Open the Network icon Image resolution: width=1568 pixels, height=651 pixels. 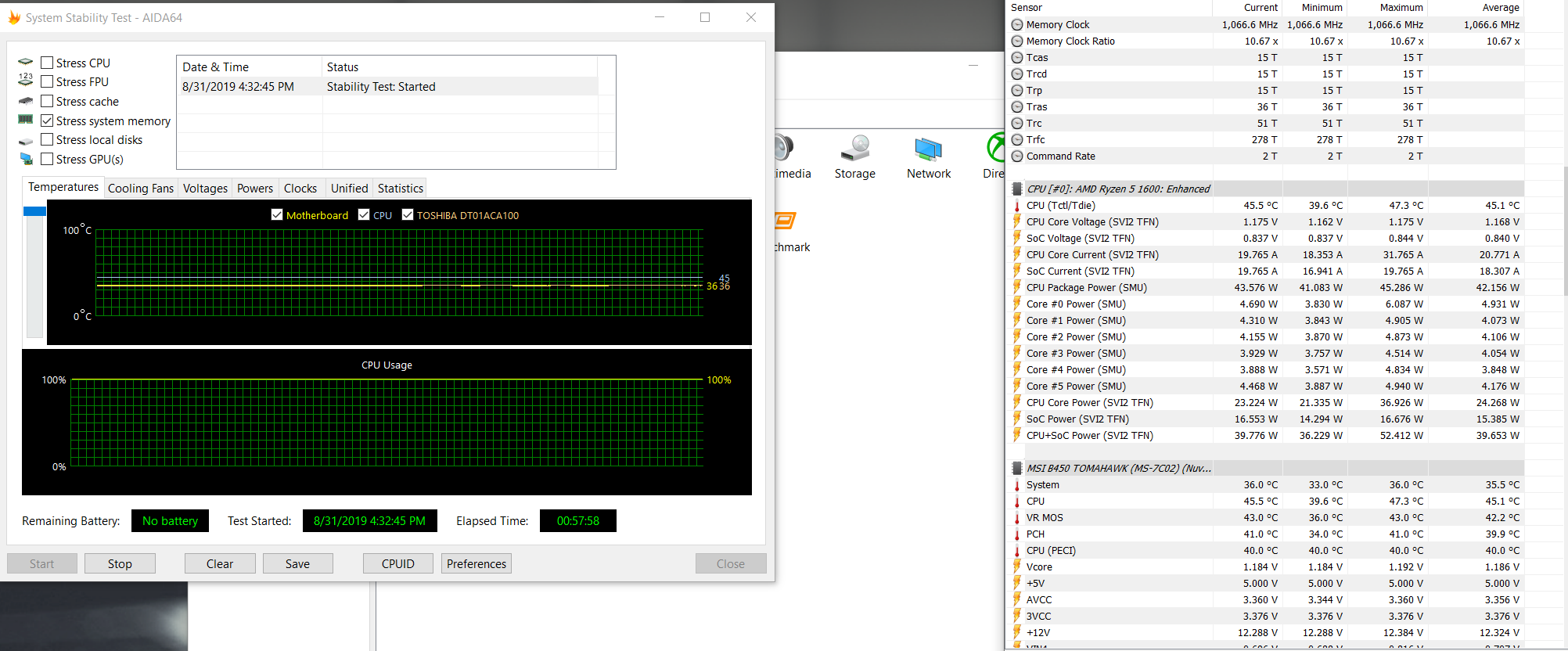pos(928,149)
